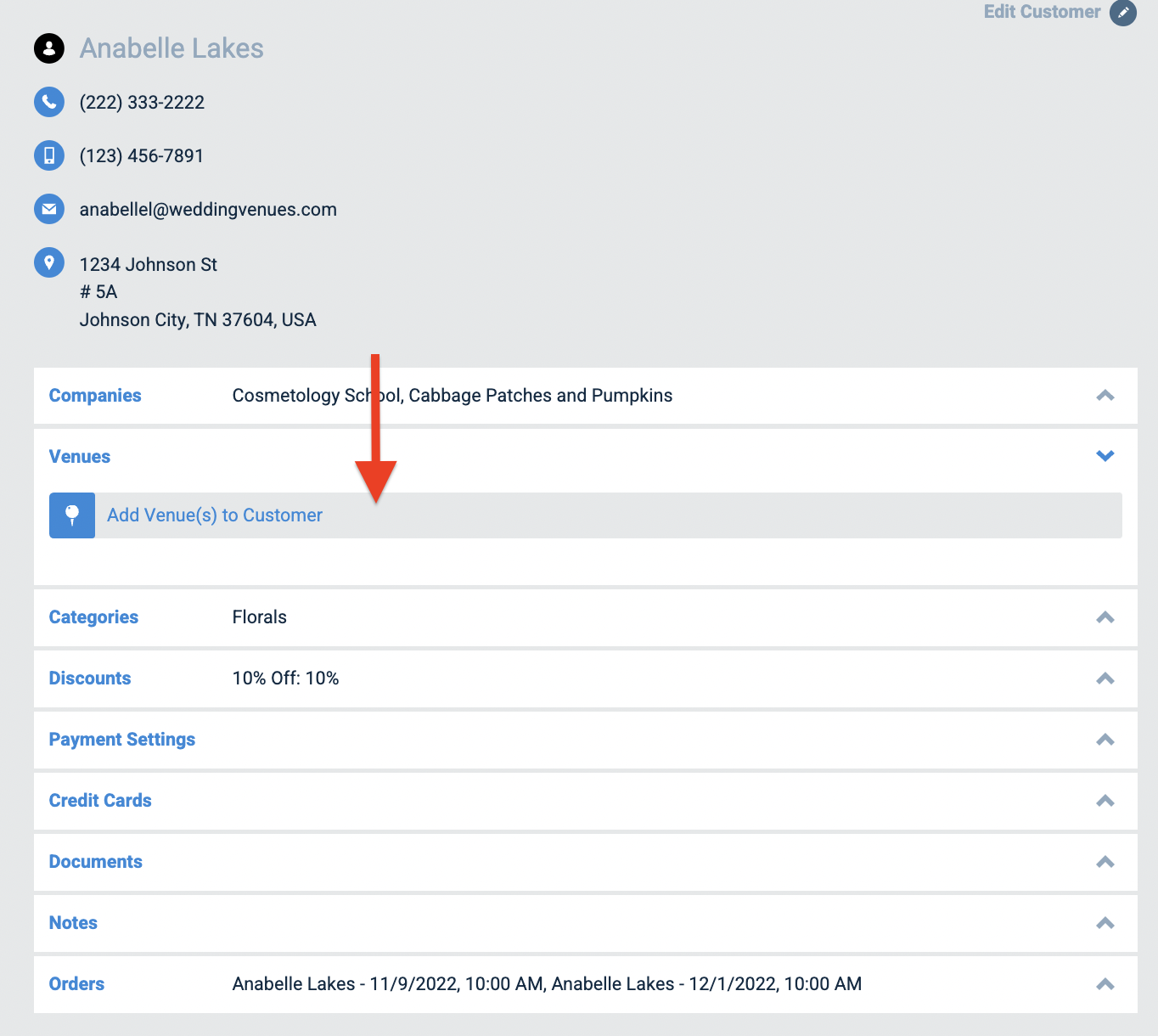Click the email envelope icon
1158x1036 pixels.
tap(49, 209)
